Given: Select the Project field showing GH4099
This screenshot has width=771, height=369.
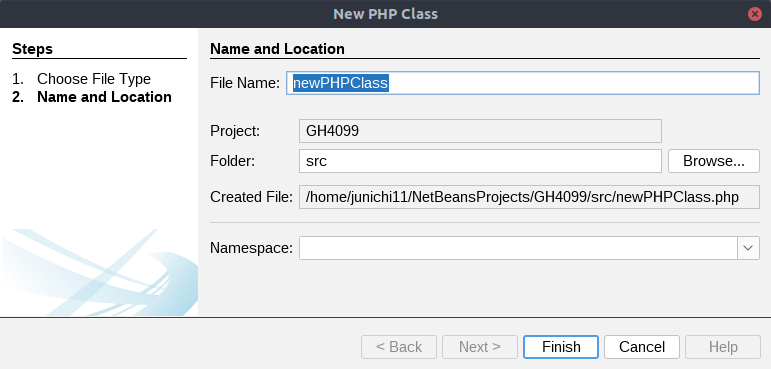Looking at the screenshot, I should tap(480, 131).
